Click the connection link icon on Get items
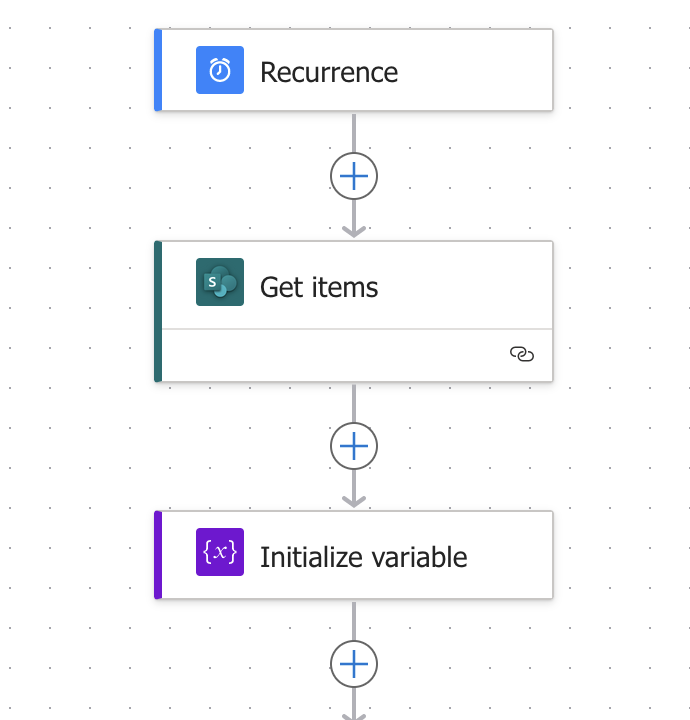Viewport: 690px width, 720px height. 522,354
